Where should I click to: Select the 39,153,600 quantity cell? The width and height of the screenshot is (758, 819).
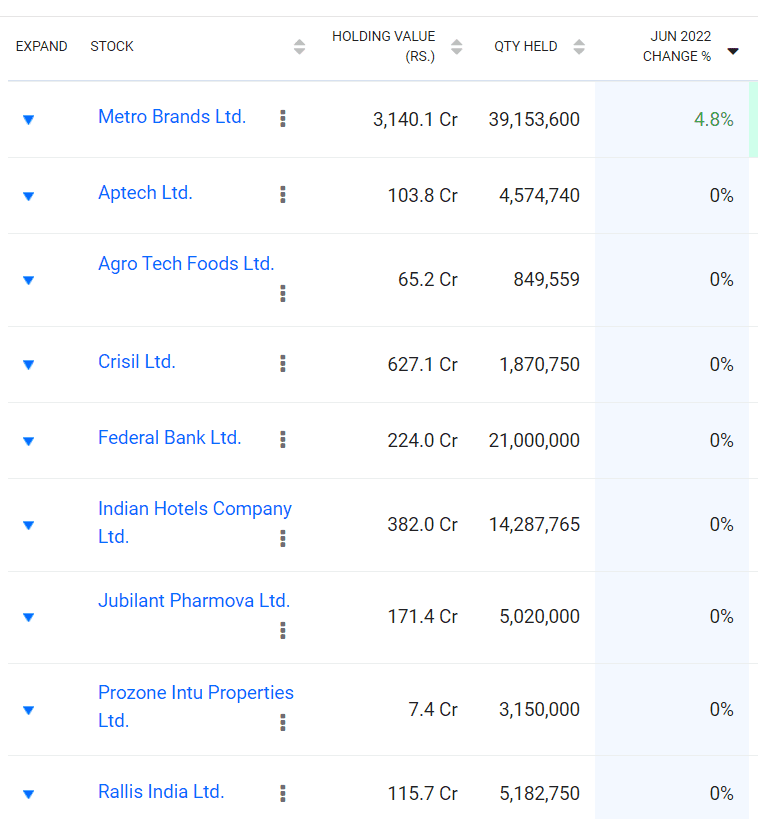coord(534,120)
